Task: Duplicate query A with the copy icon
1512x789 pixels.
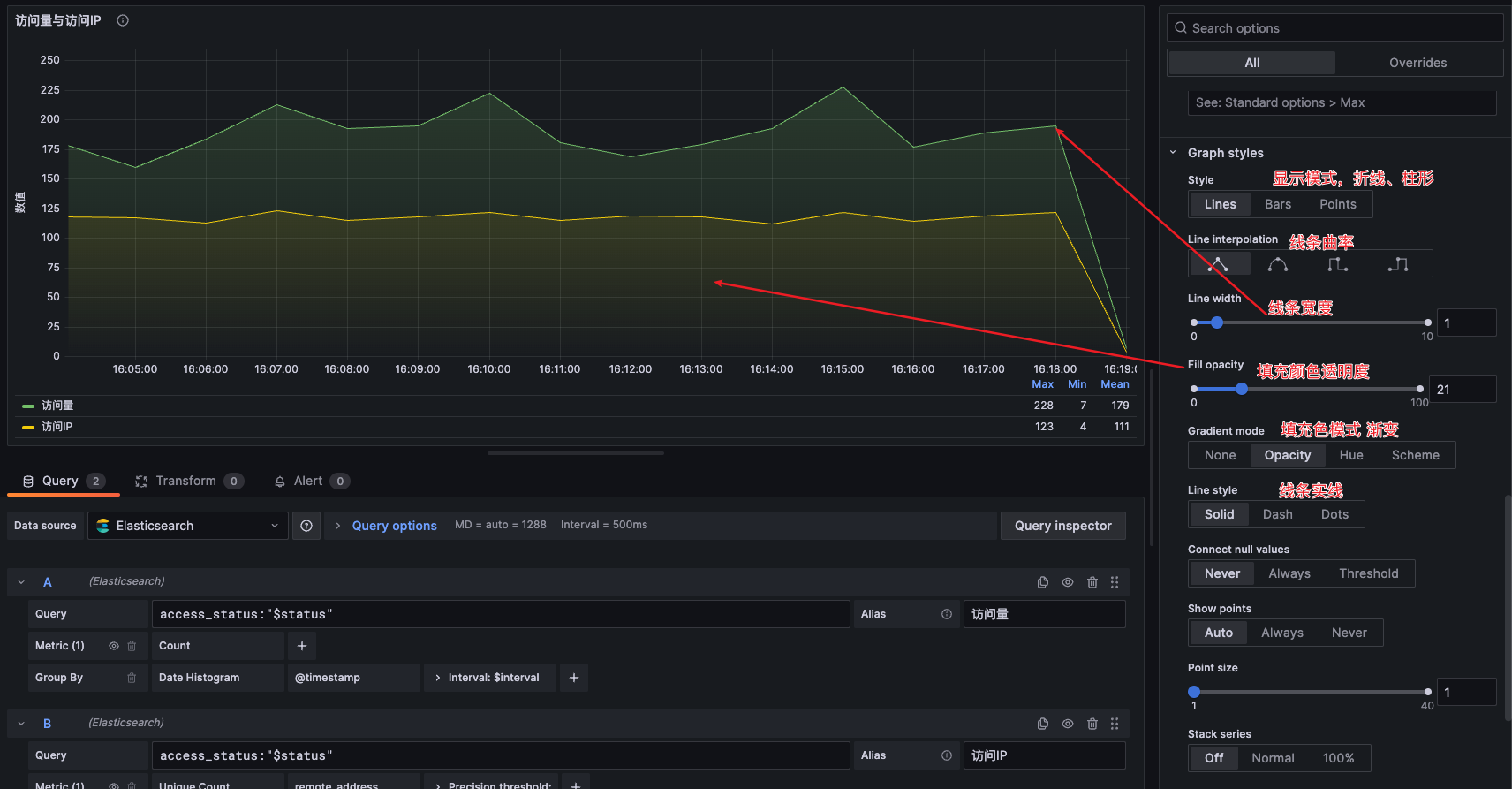Action: point(1042,582)
